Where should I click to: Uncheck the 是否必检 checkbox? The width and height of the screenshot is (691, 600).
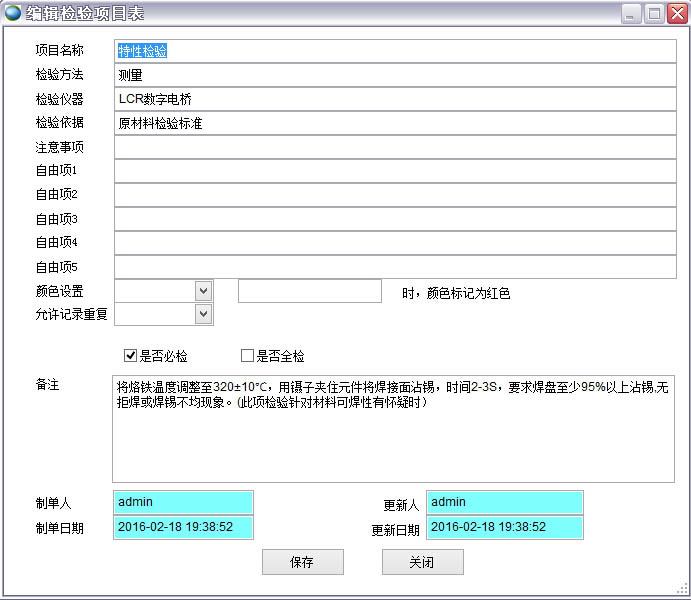coord(130,356)
